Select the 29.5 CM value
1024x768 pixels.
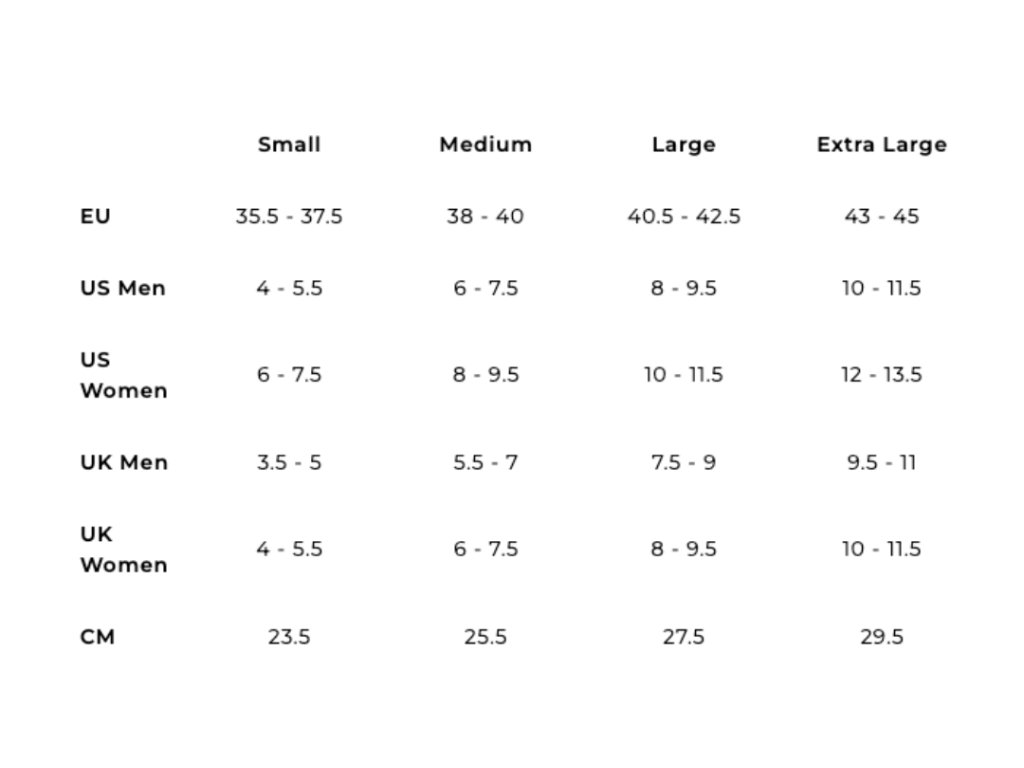881,636
